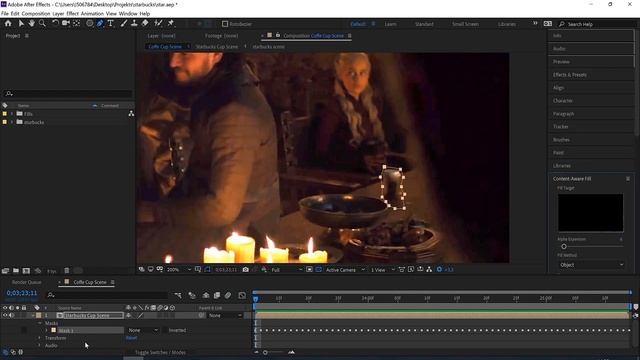Select the Roto Brush tool
The image size is (640, 360).
click(158, 24)
